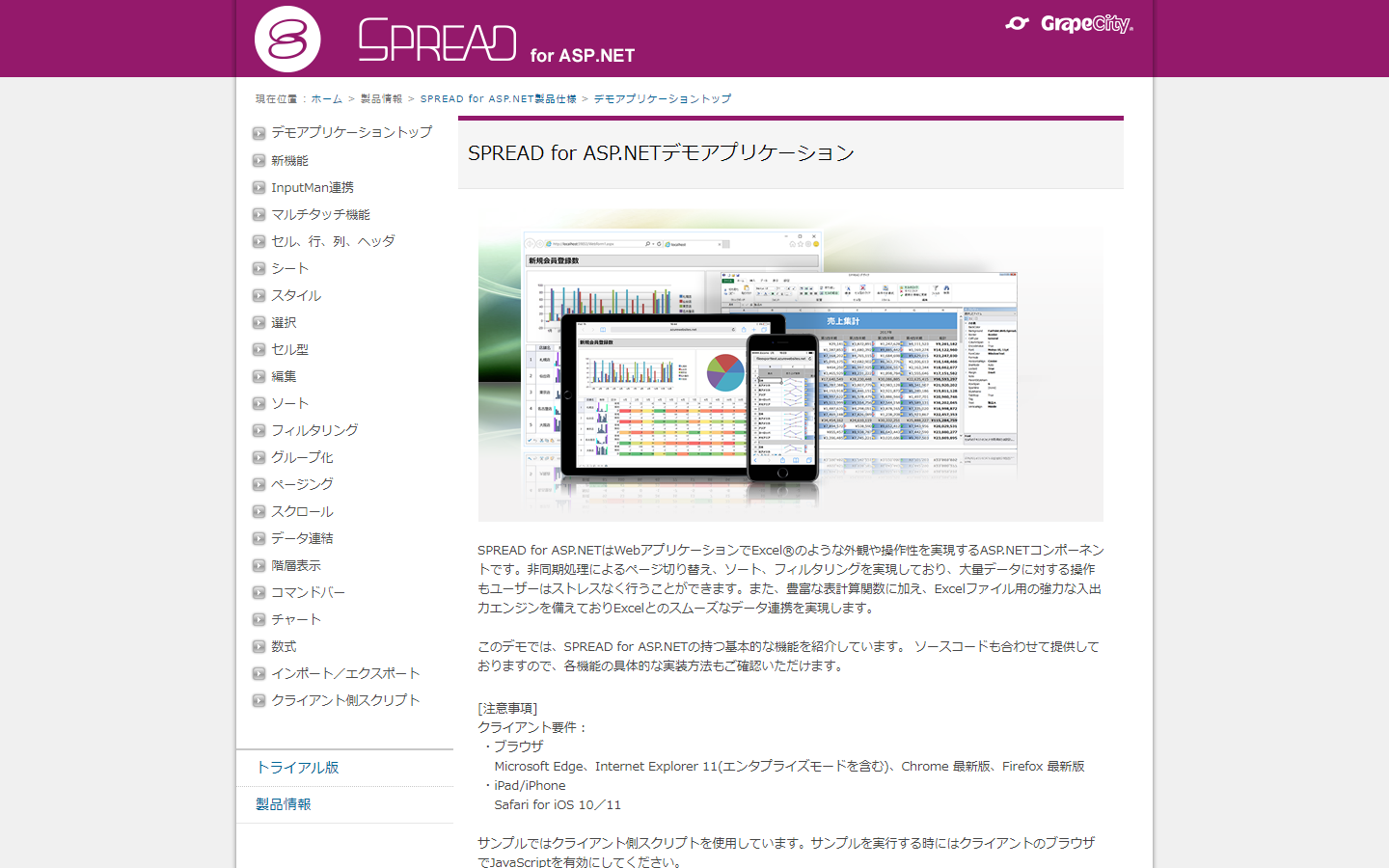Open セル、行、列、ヘッダ menu item
The width and height of the screenshot is (1389, 868).
coord(333,241)
